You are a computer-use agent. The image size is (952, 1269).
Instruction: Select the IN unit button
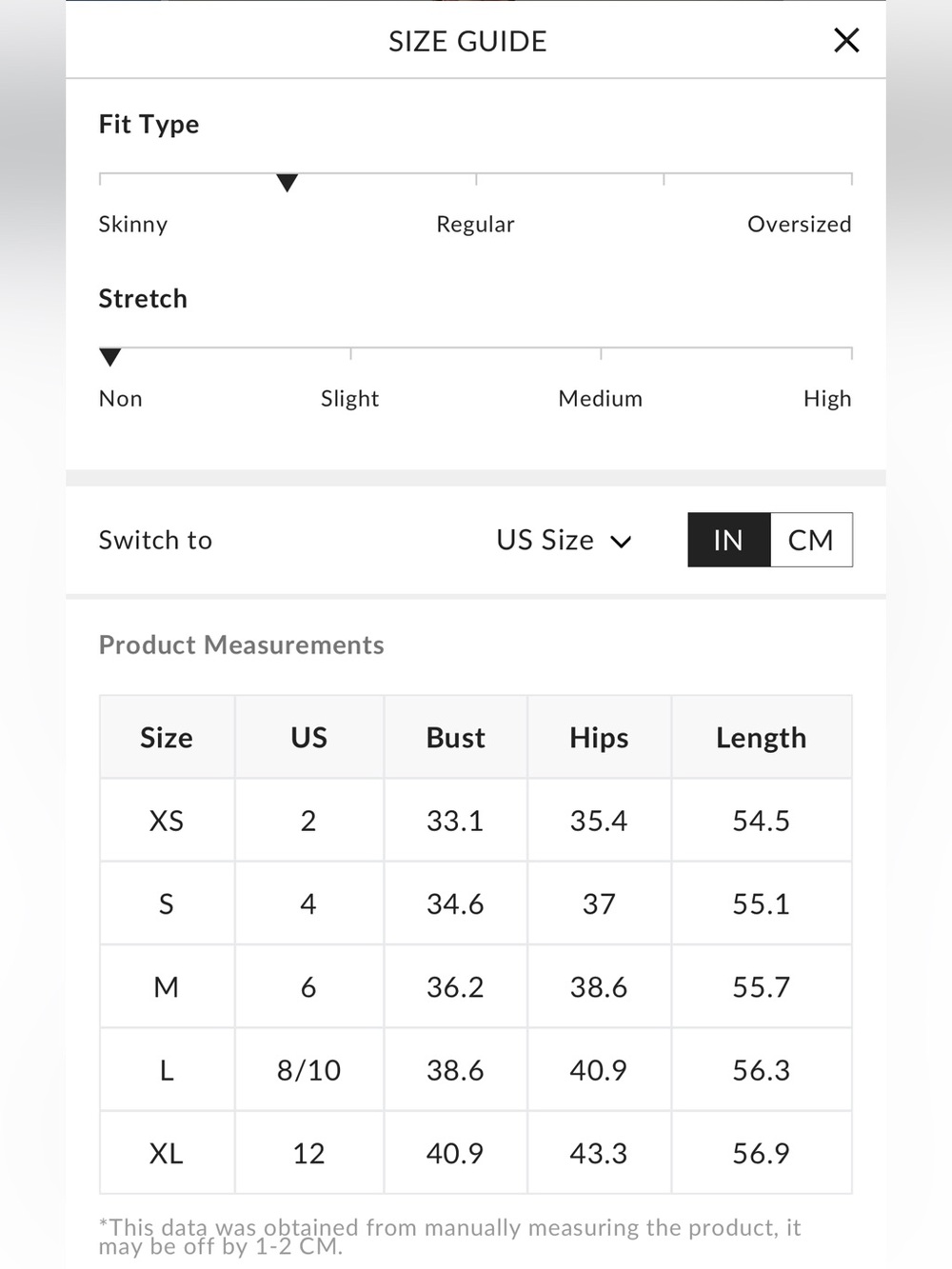(x=728, y=540)
